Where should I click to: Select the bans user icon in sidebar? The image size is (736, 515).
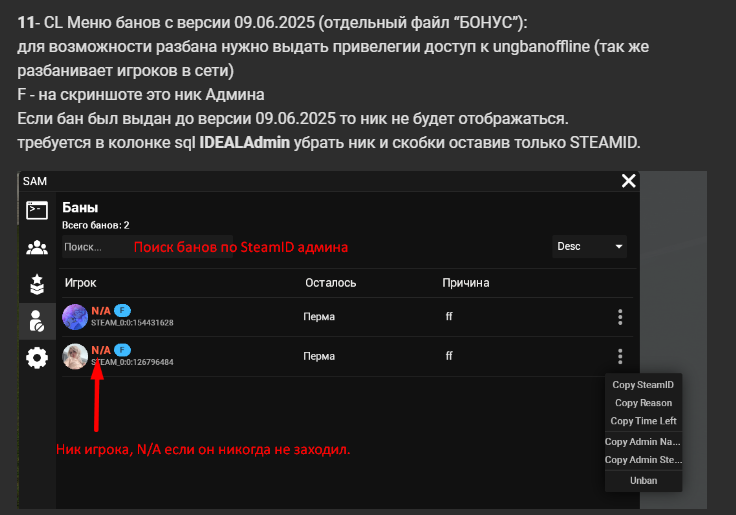[x=37, y=321]
